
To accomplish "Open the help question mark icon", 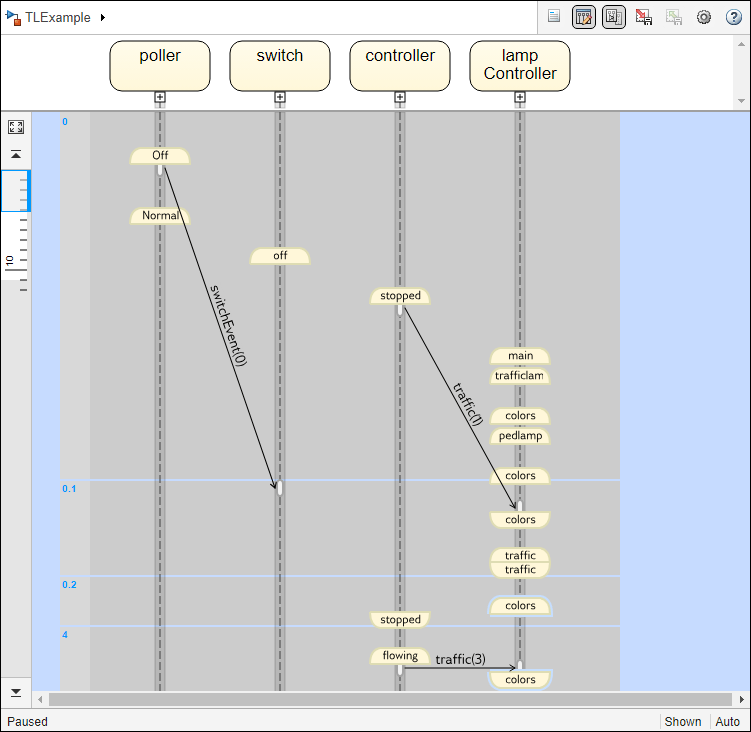I will (x=733, y=17).
